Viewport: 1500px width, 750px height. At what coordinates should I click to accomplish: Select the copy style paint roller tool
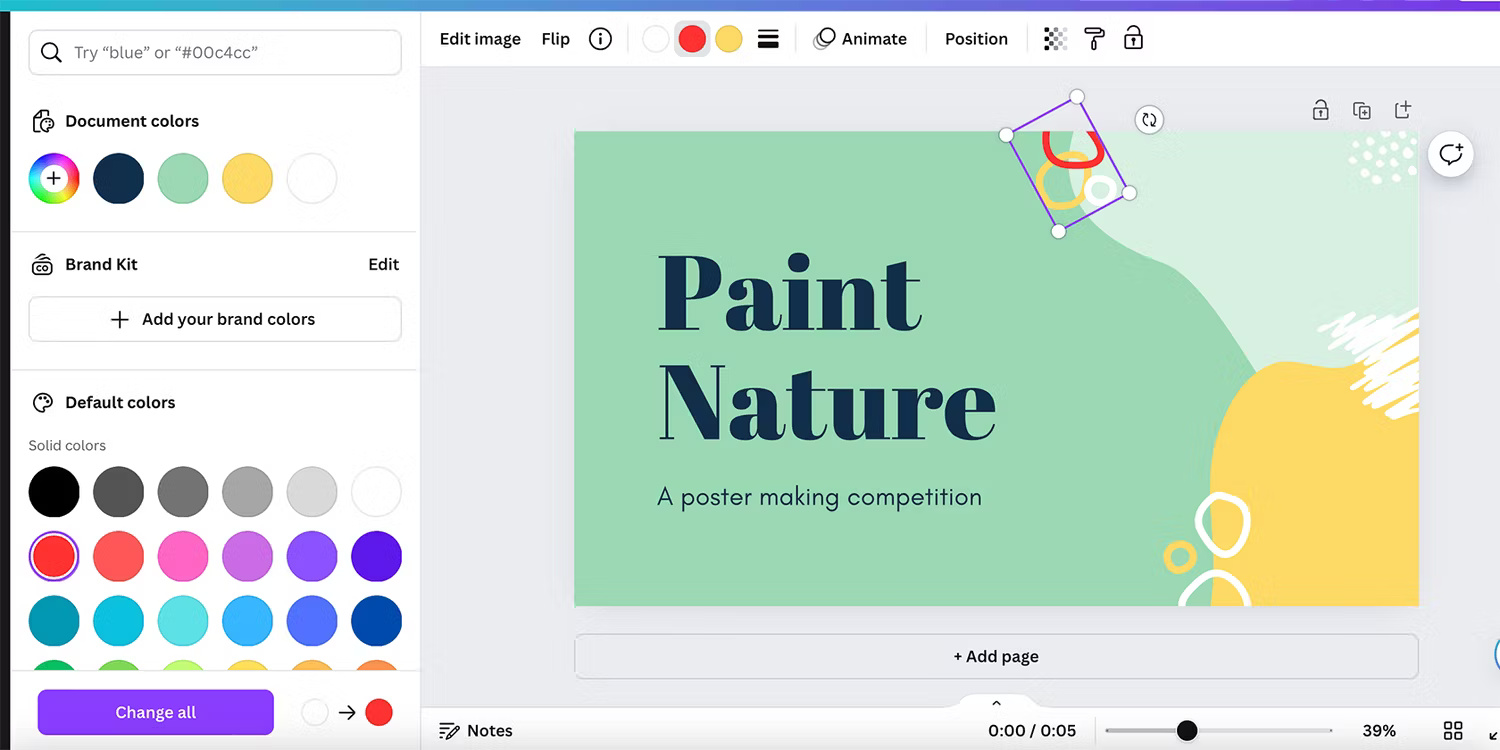pos(1094,39)
